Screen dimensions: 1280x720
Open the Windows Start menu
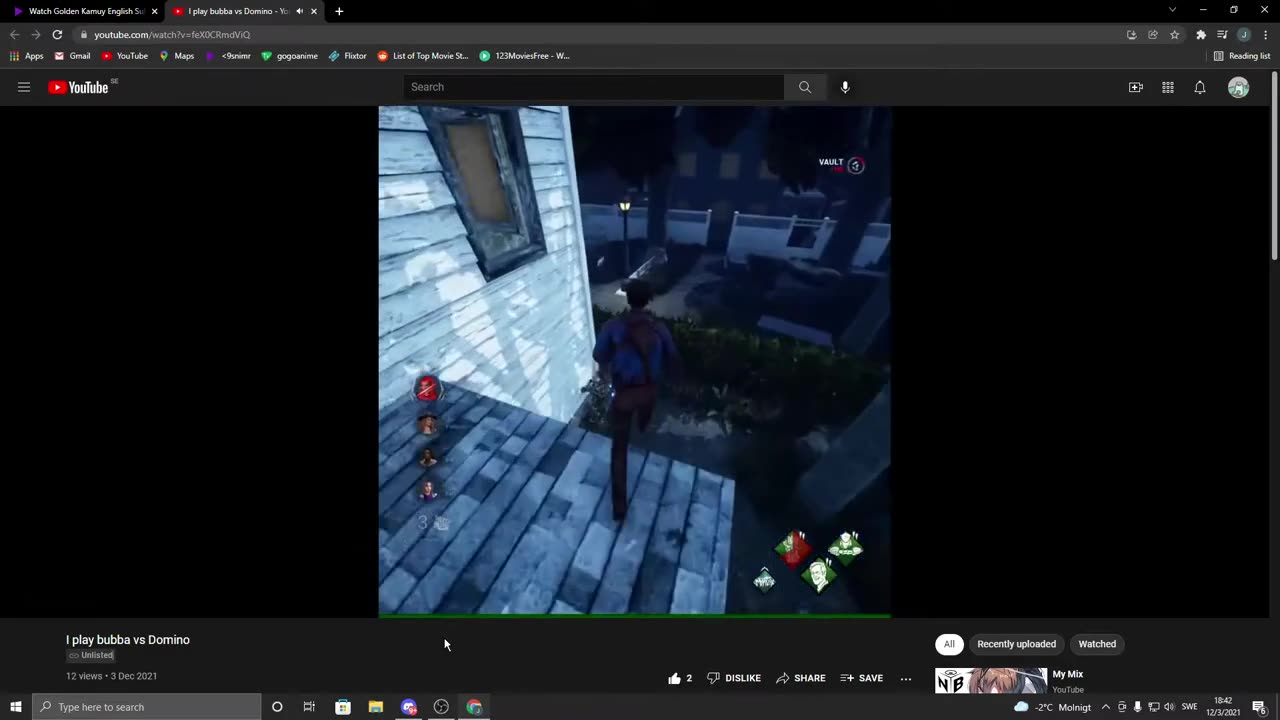point(16,707)
